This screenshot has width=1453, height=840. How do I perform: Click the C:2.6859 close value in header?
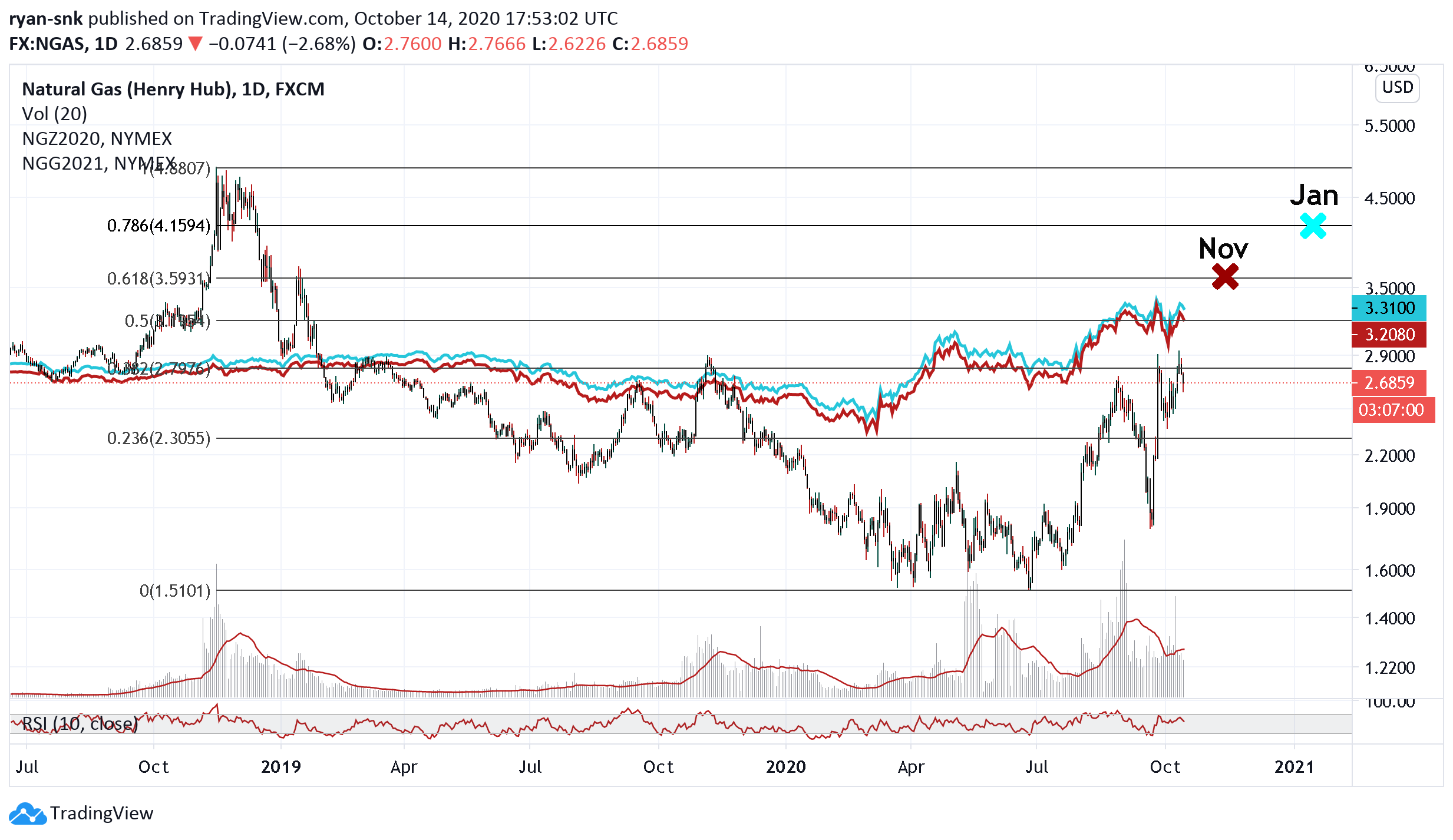point(650,44)
